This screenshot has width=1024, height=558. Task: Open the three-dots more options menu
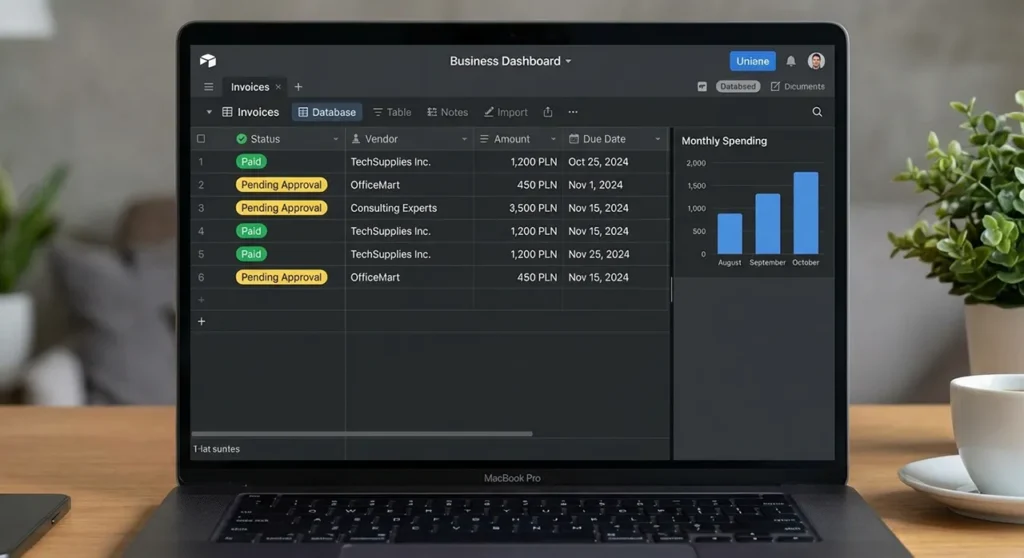pyautogui.click(x=573, y=112)
